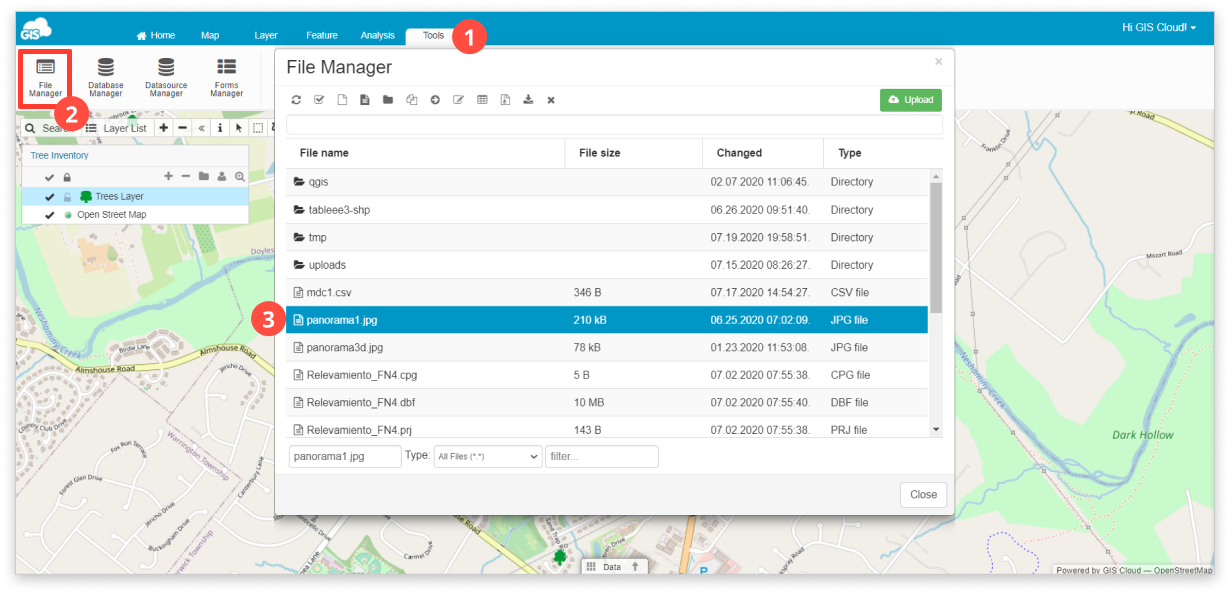The height and width of the screenshot is (594, 1230).
Task: Switch to the Tools tab
Action: point(431,34)
